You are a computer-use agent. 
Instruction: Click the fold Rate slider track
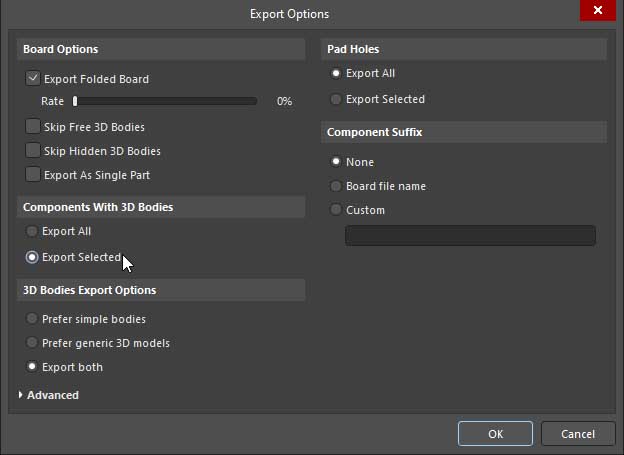(x=165, y=101)
